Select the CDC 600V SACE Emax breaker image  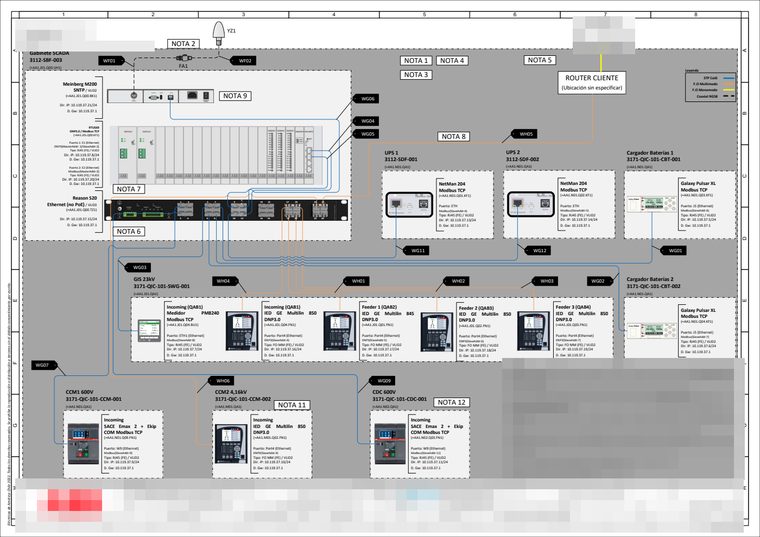coord(390,443)
